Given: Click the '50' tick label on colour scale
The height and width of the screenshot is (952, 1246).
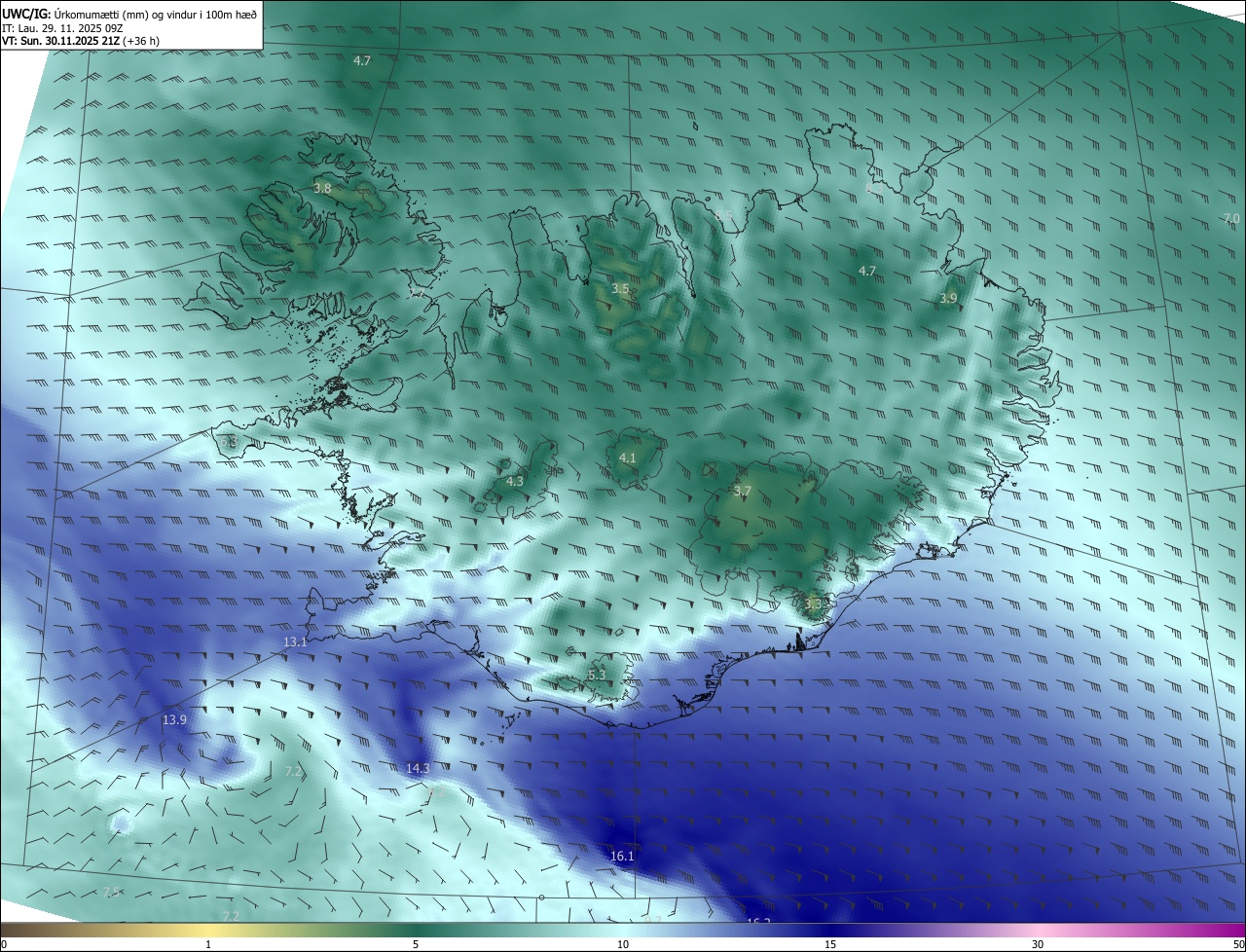Looking at the screenshot, I should 1238,944.
